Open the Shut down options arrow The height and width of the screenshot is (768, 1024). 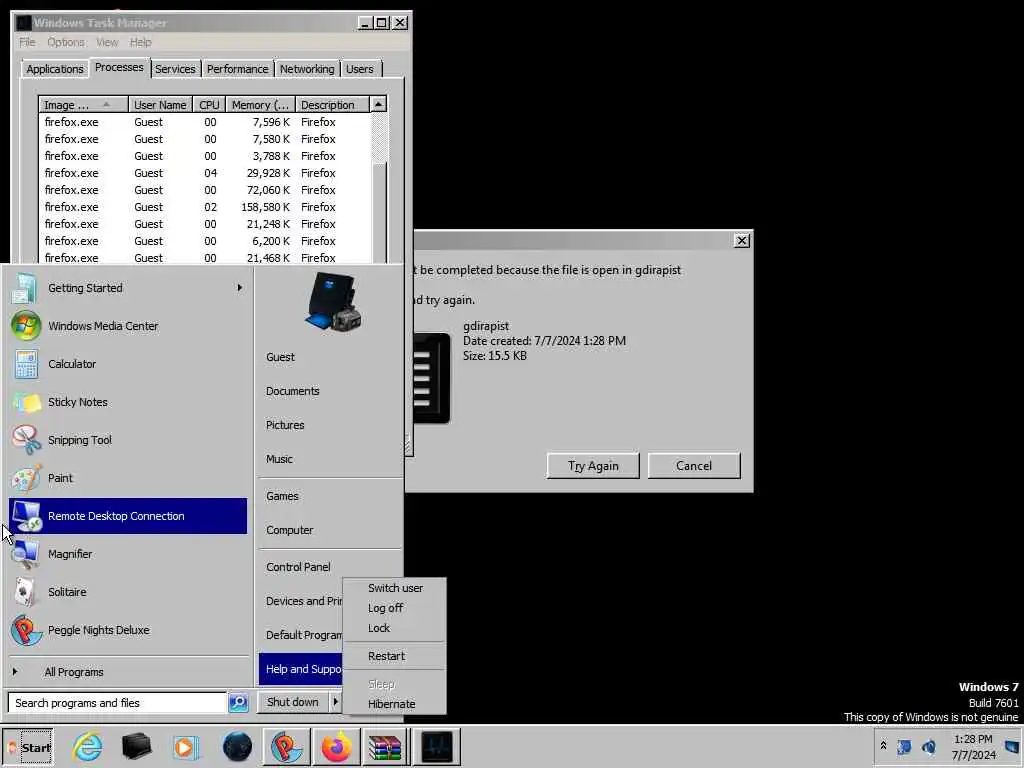point(335,702)
